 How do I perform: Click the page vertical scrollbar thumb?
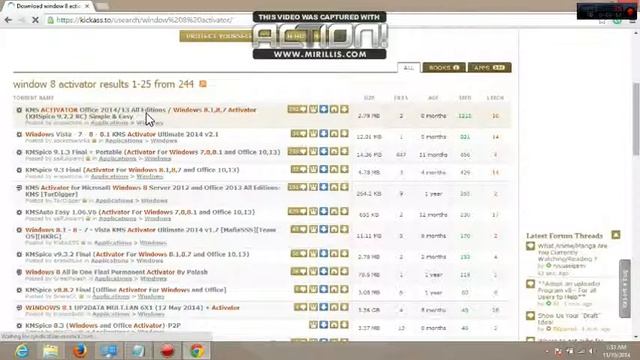[636, 118]
